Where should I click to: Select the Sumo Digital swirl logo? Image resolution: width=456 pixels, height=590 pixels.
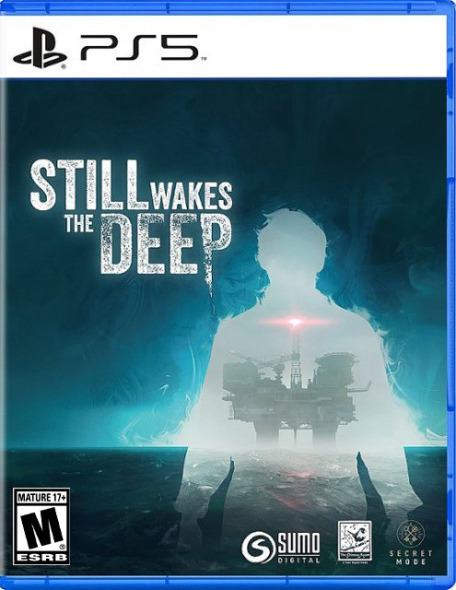(257, 547)
